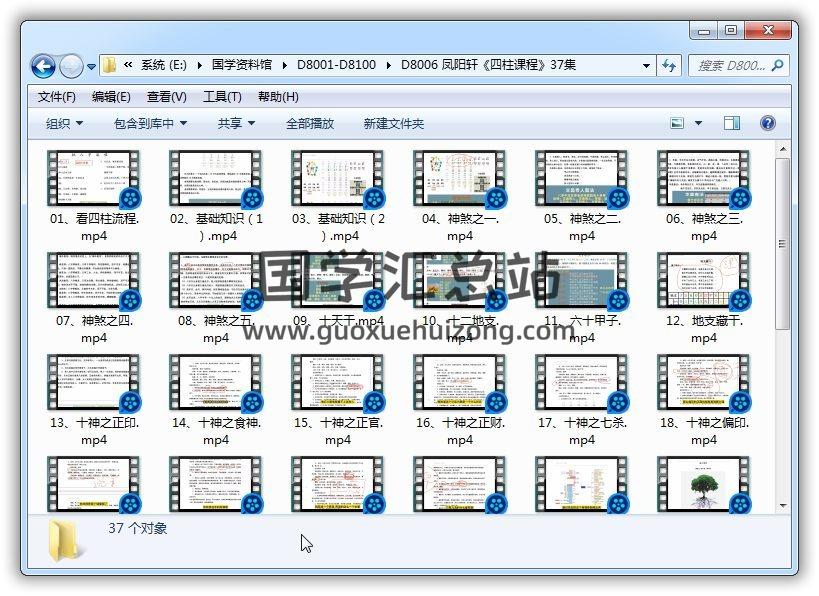Expand the arrow after 系统 (E:)
819x596 pixels.
click(x=200, y=65)
